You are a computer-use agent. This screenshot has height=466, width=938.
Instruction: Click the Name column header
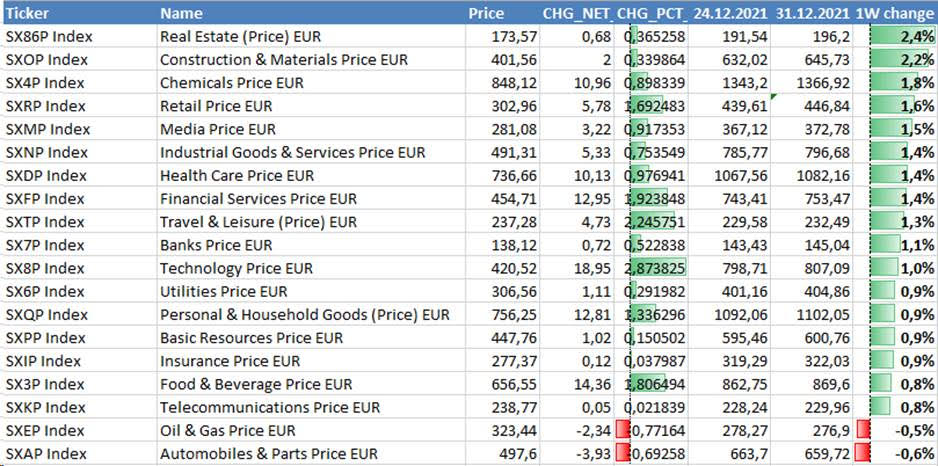pyautogui.click(x=181, y=13)
